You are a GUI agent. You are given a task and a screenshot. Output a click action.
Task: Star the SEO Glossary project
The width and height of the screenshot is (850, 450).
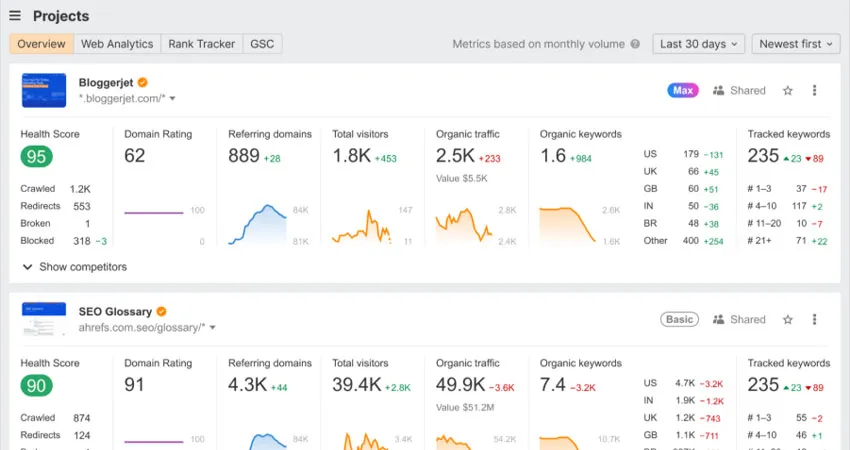tap(788, 319)
